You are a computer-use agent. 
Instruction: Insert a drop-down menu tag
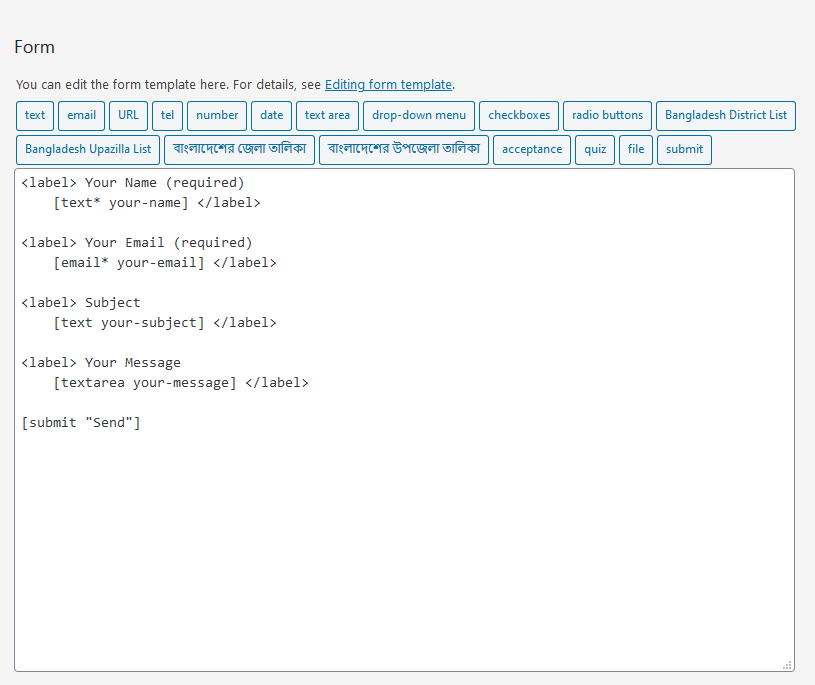(419, 115)
